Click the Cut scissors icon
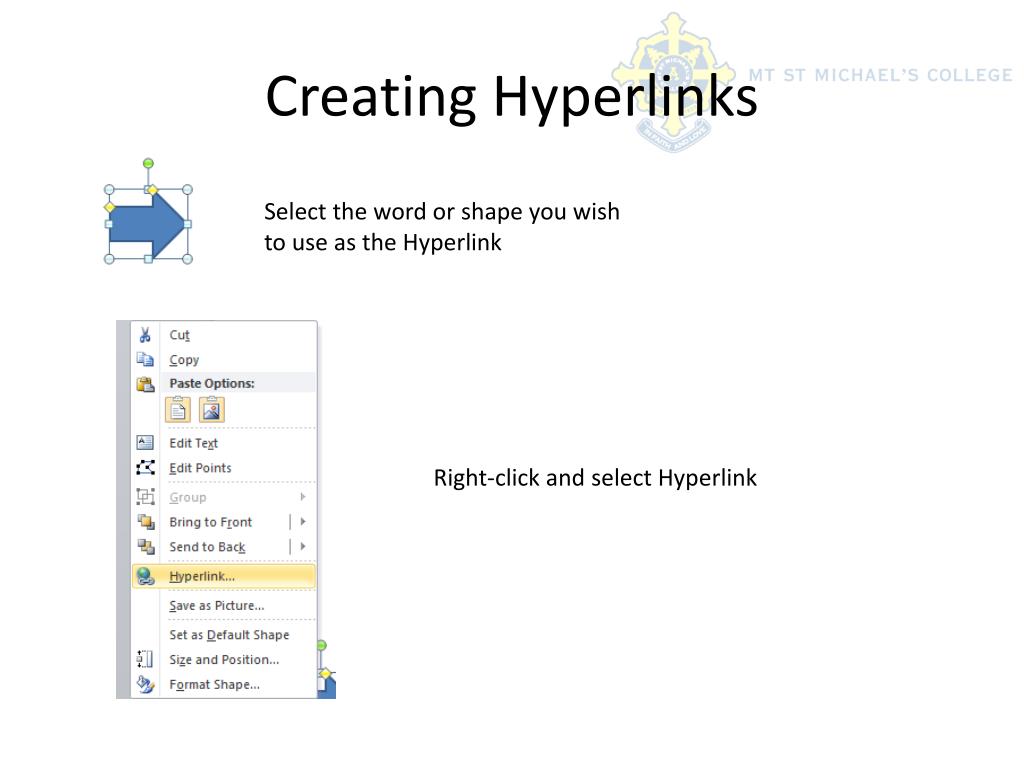 coord(145,335)
